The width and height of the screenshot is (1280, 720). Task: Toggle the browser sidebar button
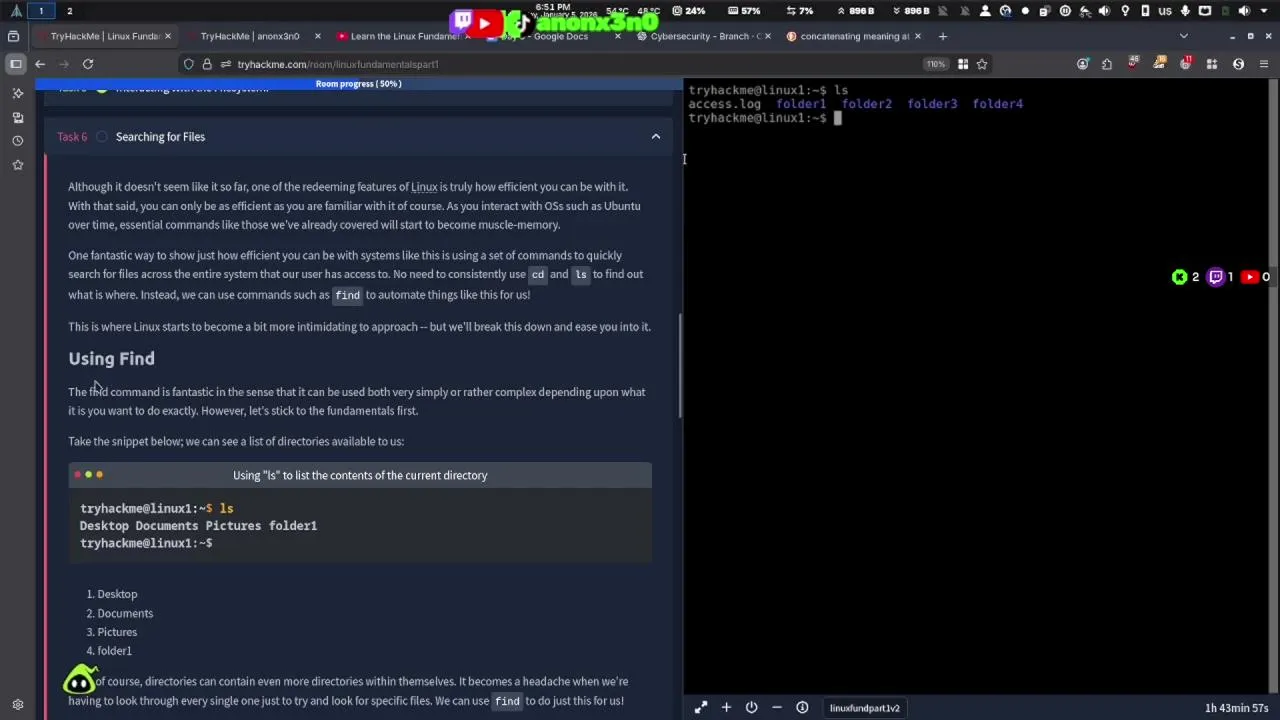[16, 64]
